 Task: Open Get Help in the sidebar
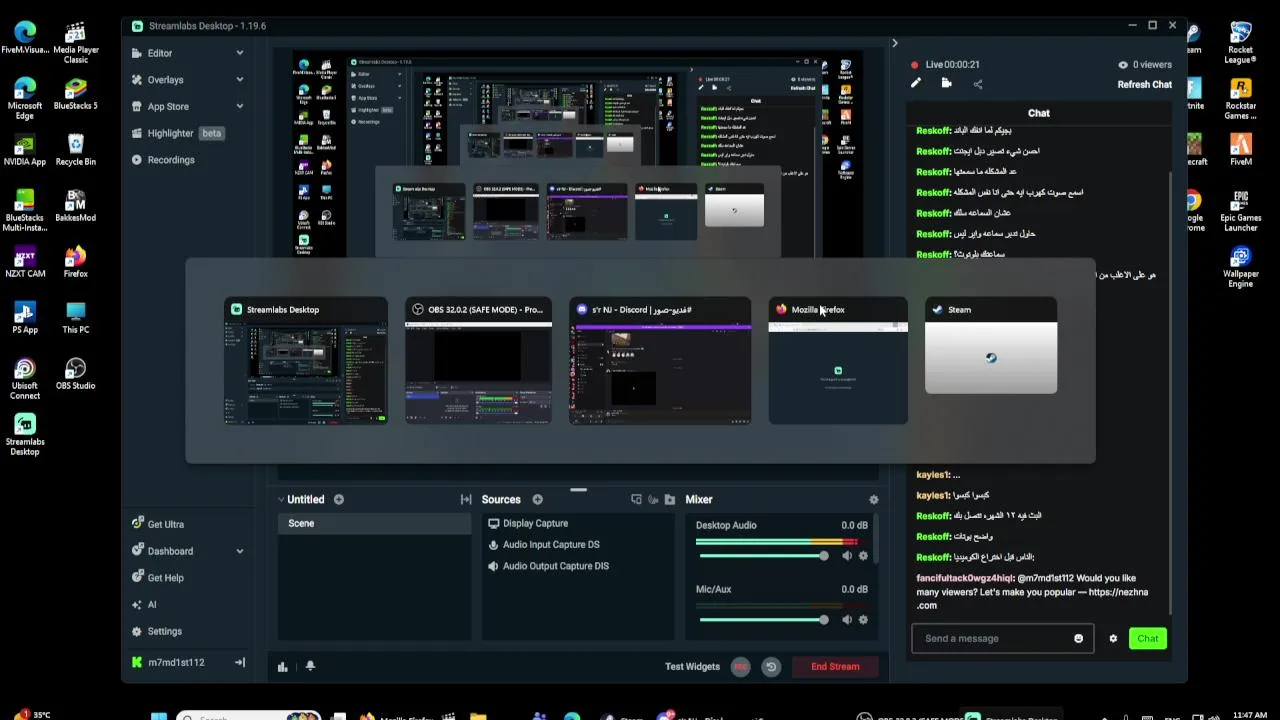click(x=157, y=578)
